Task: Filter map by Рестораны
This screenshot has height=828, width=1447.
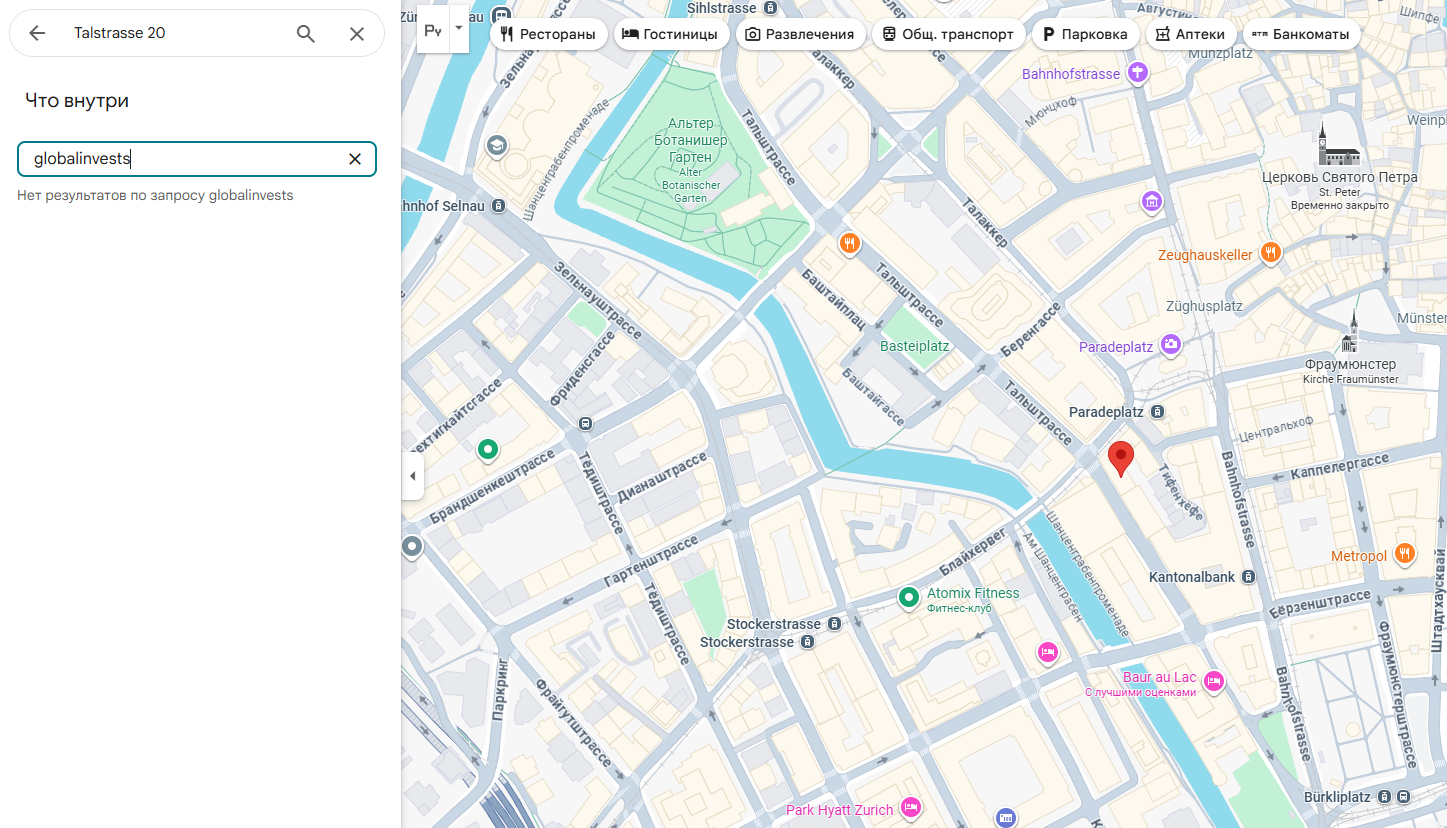Action: coord(548,34)
